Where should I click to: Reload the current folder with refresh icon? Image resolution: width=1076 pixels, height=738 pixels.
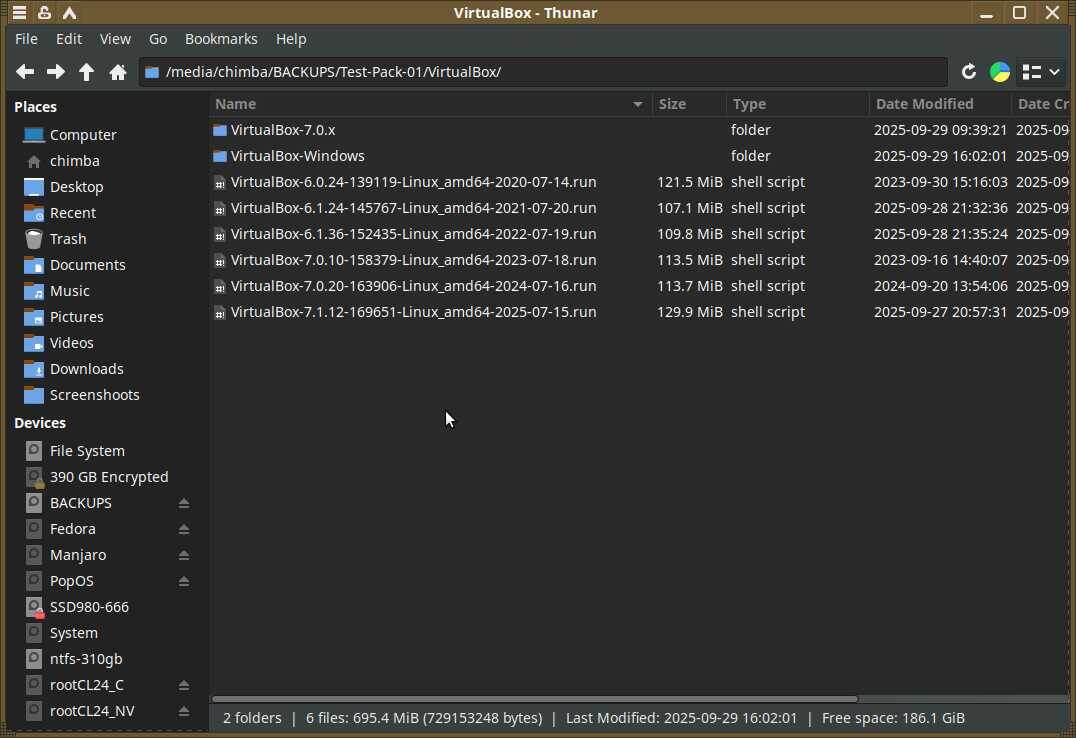[x=968, y=71]
